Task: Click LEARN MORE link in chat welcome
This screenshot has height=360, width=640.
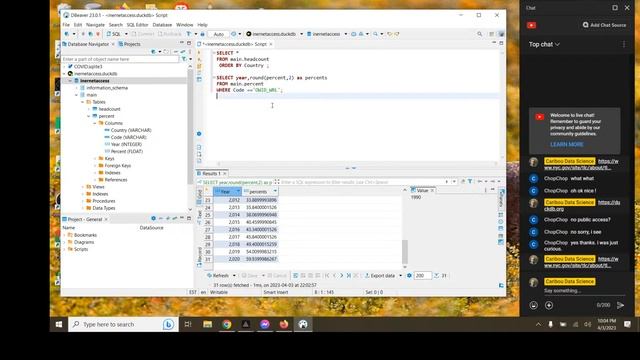Action: pos(567,144)
